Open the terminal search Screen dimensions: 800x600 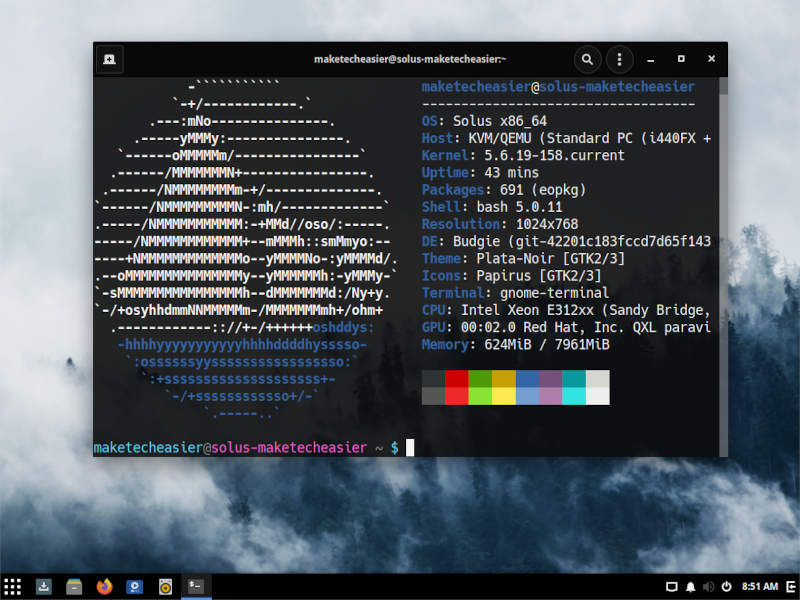(x=587, y=59)
